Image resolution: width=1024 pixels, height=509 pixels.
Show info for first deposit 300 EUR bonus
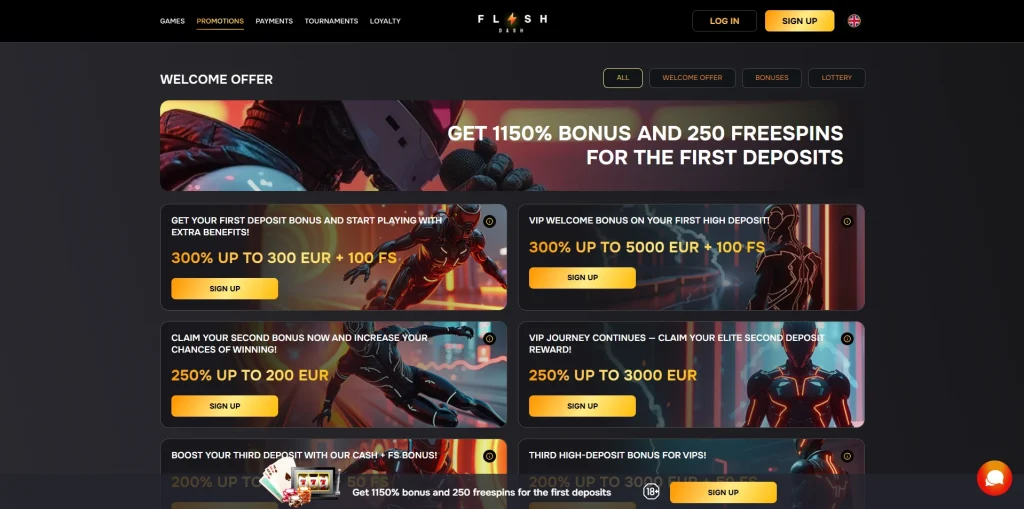tap(489, 222)
